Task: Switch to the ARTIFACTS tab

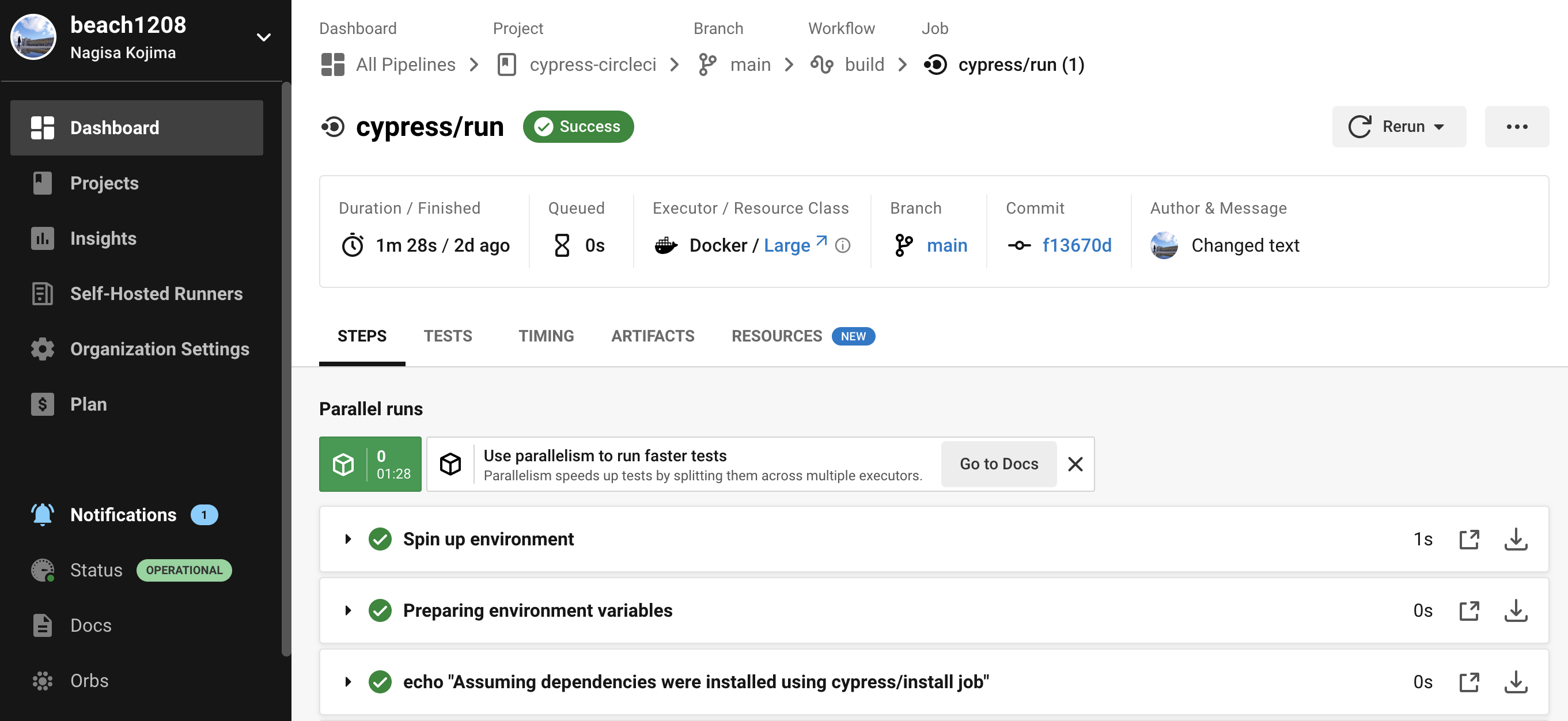Action: point(652,336)
